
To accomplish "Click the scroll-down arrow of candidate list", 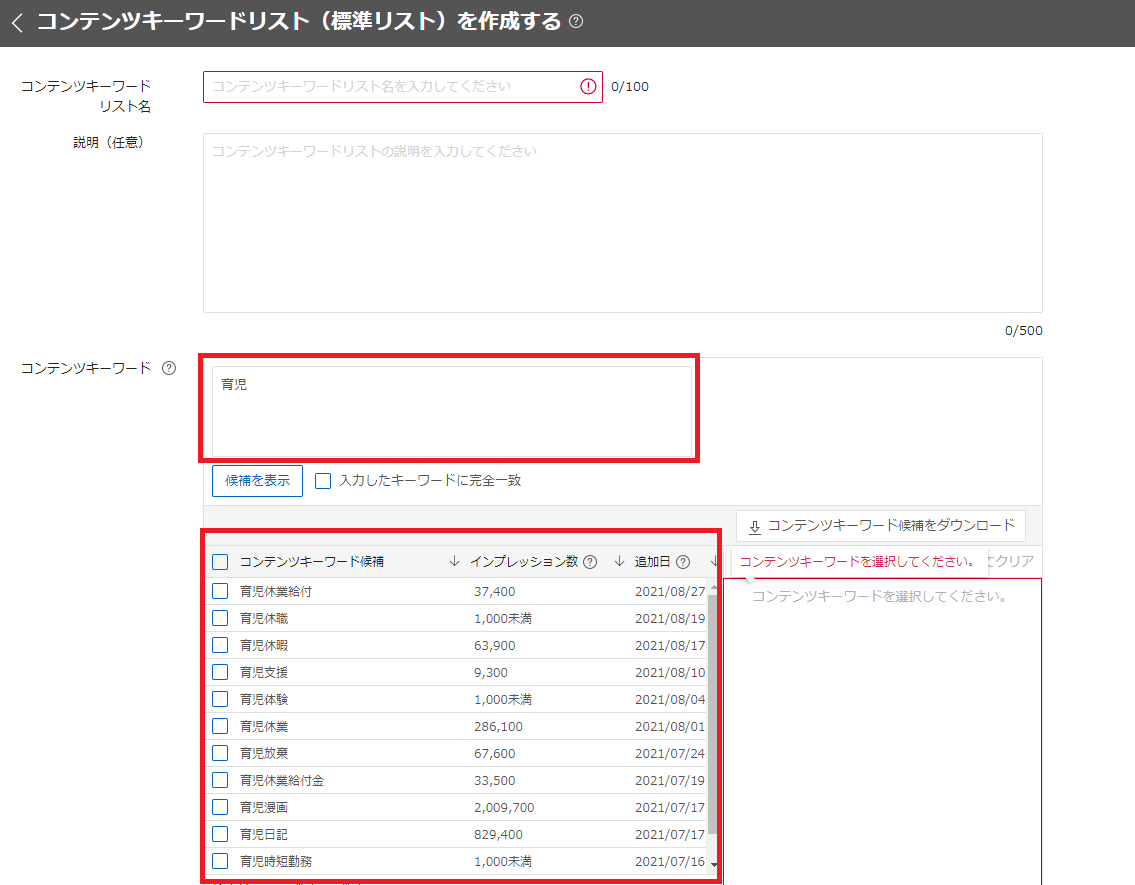I will pos(714,864).
